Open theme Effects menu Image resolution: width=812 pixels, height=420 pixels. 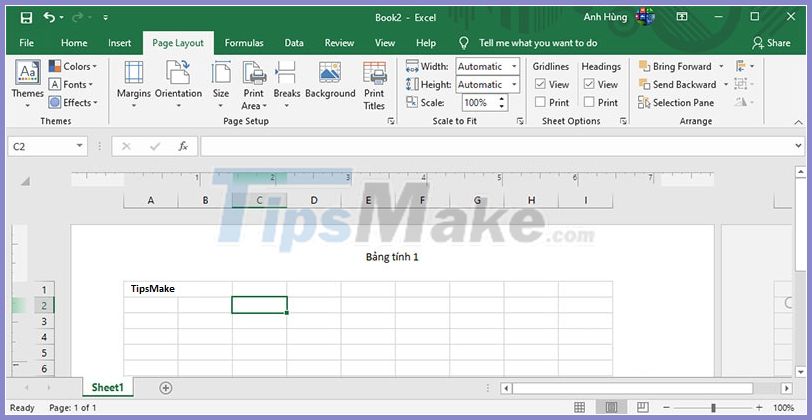73,103
